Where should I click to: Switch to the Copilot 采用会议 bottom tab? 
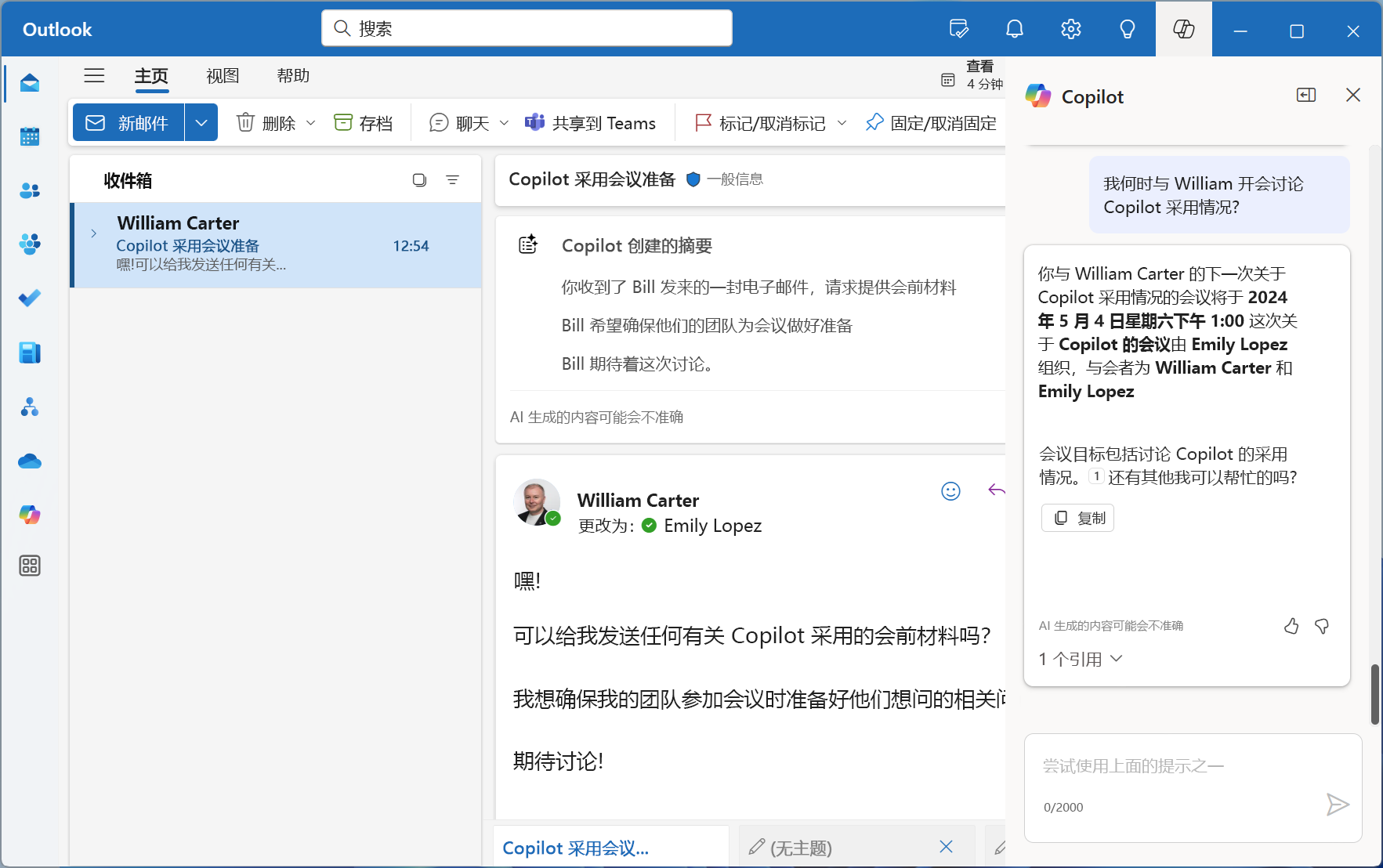click(611, 848)
